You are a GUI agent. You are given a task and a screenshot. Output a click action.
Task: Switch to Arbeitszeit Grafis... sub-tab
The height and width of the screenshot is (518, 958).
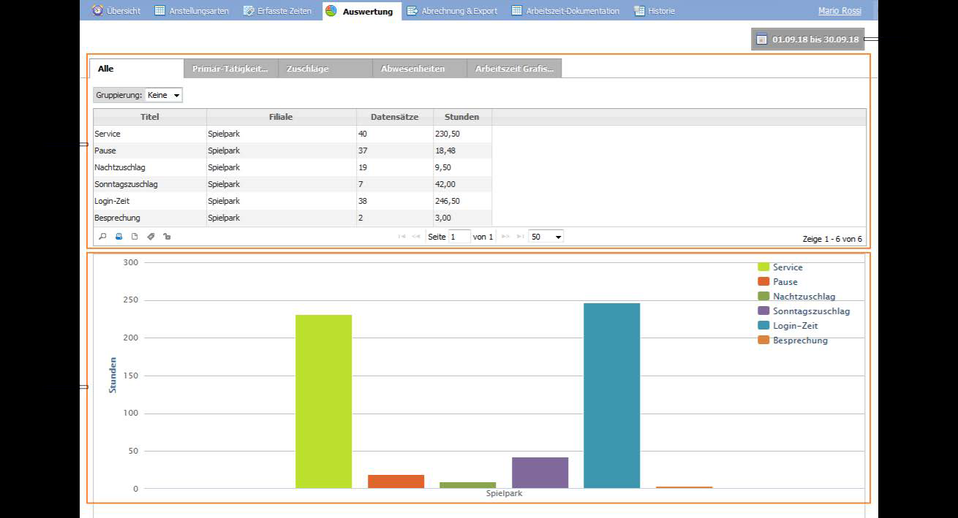(514, 68)
